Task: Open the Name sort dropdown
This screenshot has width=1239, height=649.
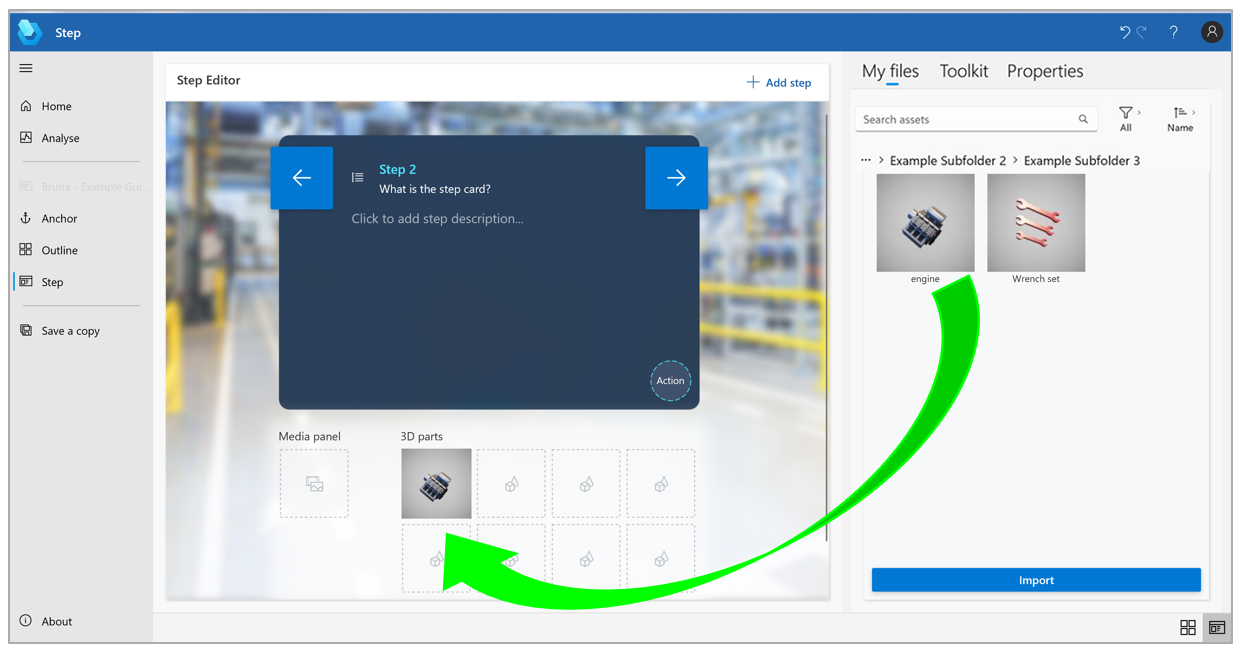Action: (1182, 119)
